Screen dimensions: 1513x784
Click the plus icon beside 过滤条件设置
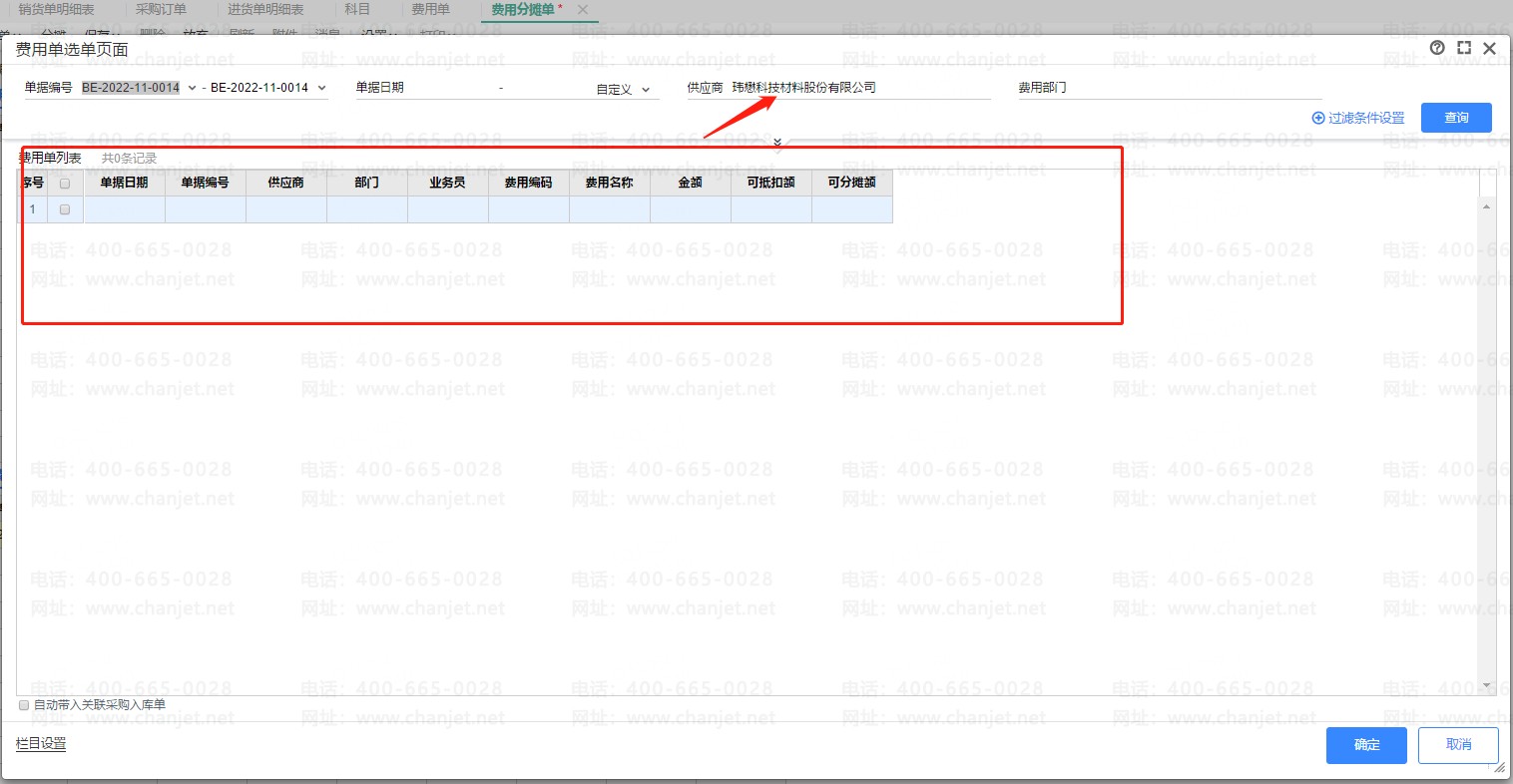(x=1318, y=118)
